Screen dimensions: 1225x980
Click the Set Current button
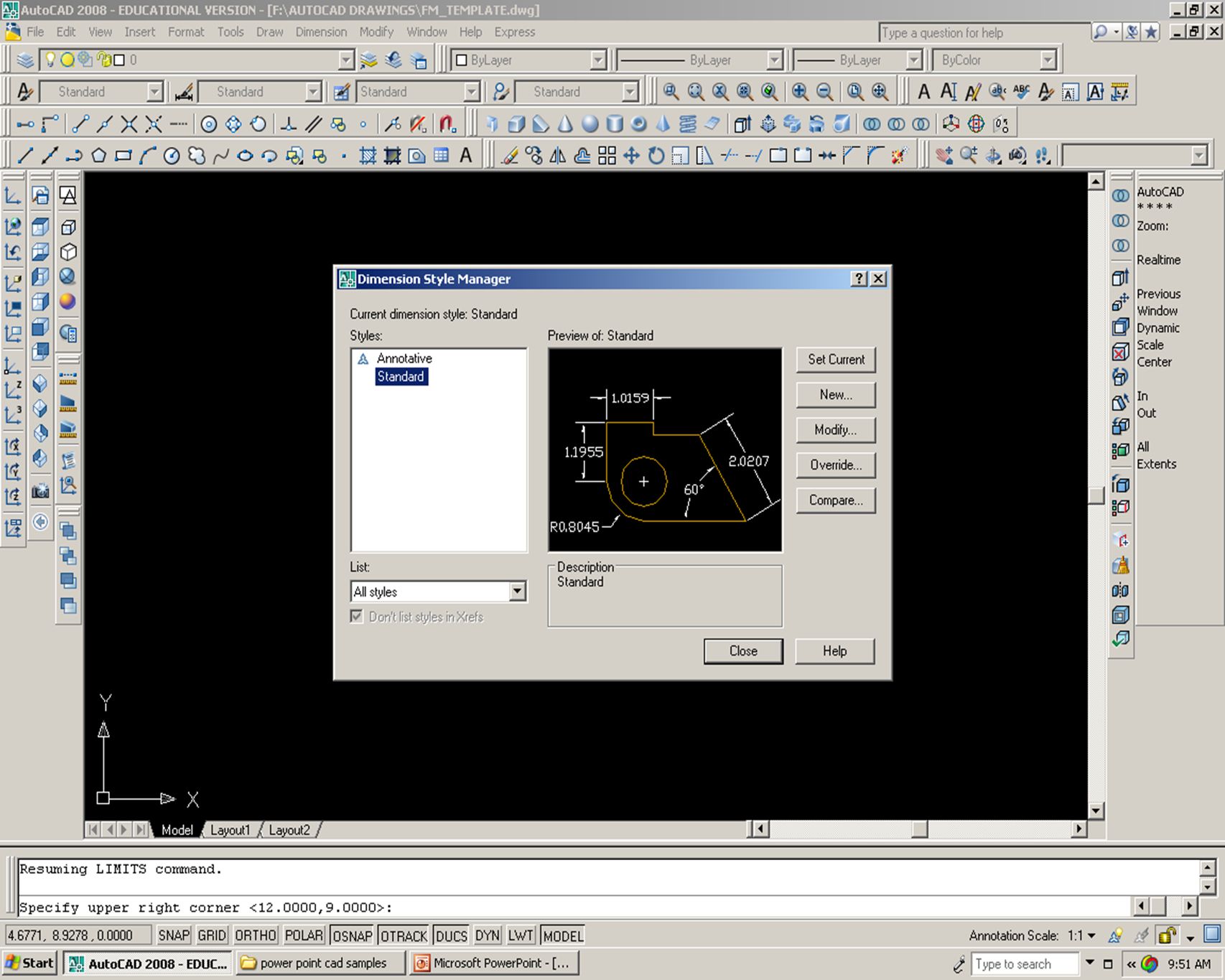(x=836, y=359)
